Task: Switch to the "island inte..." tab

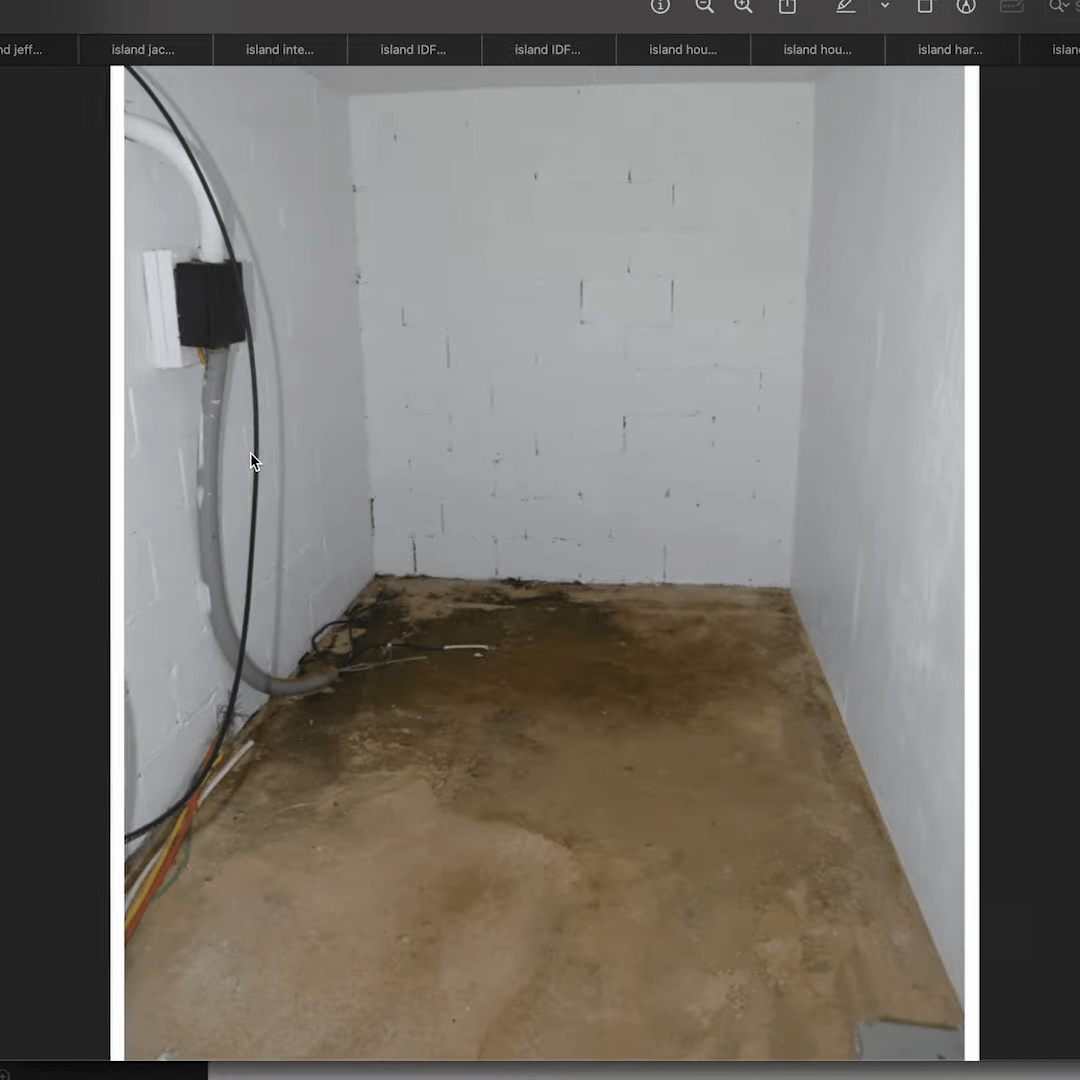Action: pyautogui.click(x=280, y=50)
